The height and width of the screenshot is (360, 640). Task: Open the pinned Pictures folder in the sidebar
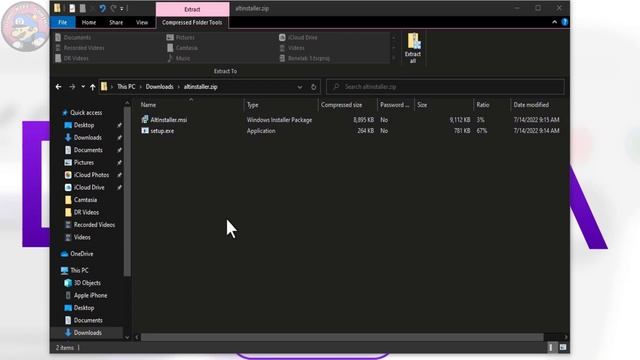[x=84, y=162]
